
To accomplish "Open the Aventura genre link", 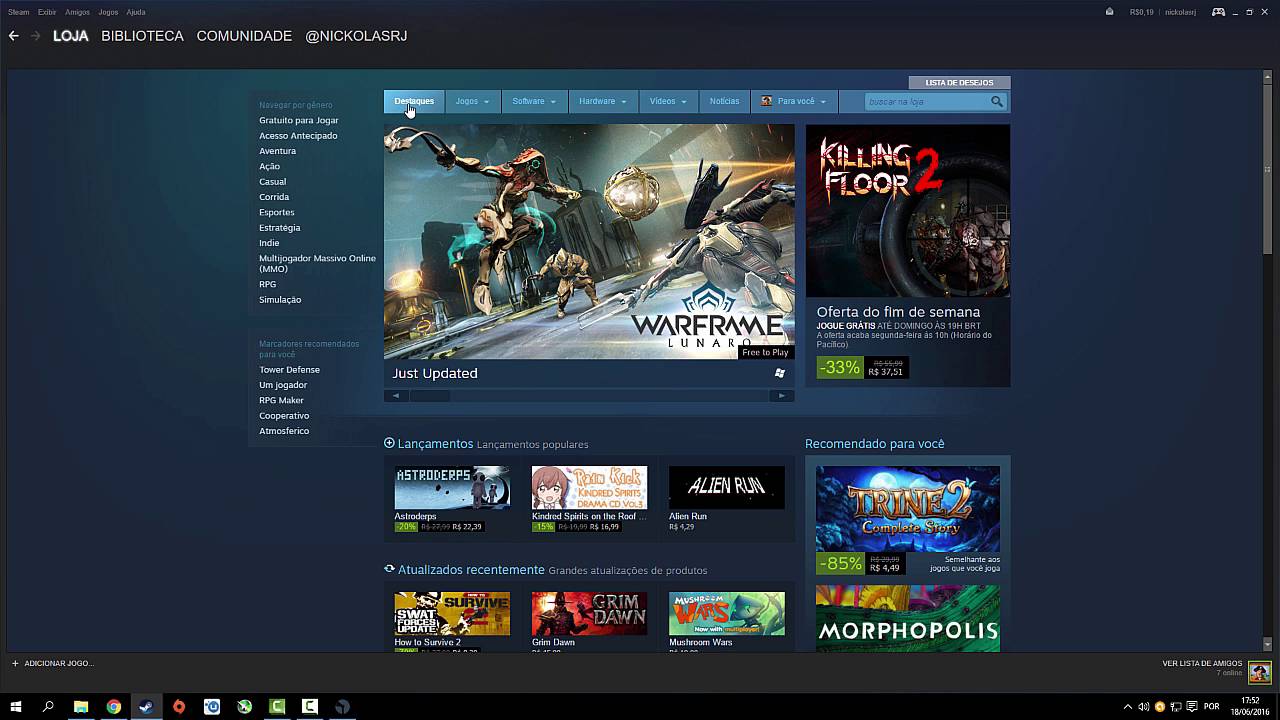I will (x=277, y=151).
